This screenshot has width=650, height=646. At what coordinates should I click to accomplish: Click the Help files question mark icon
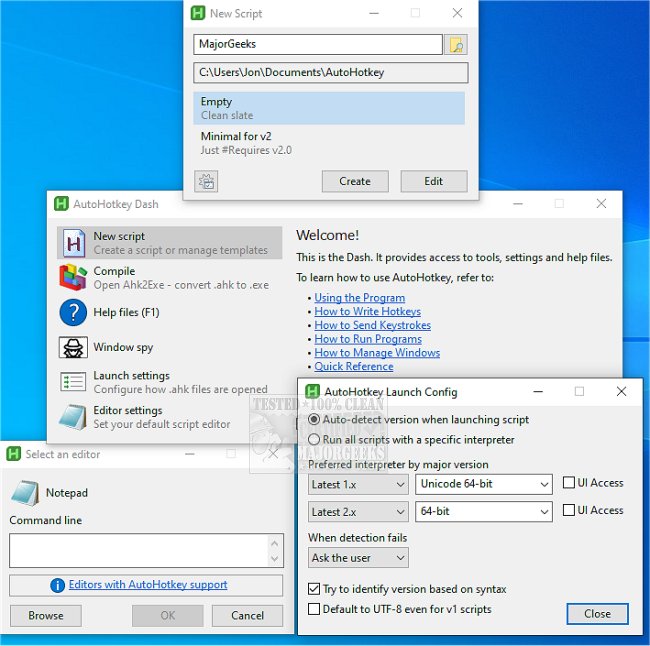73,312
